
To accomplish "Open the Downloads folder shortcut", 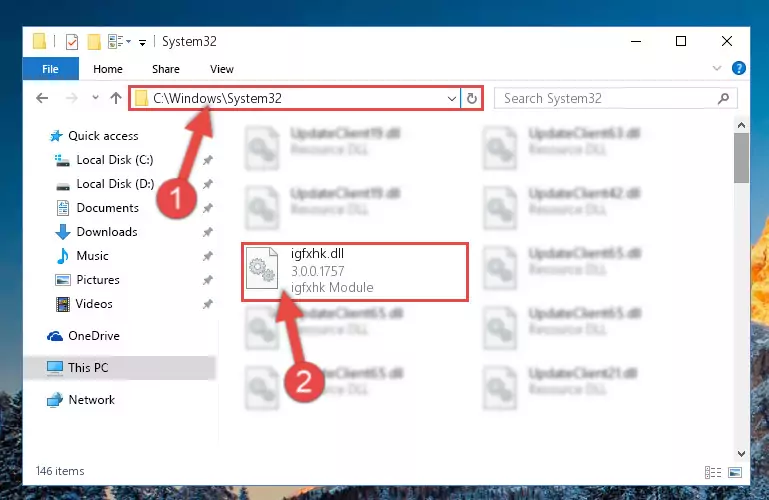I will pyautogui.click(x=107, y=232).
